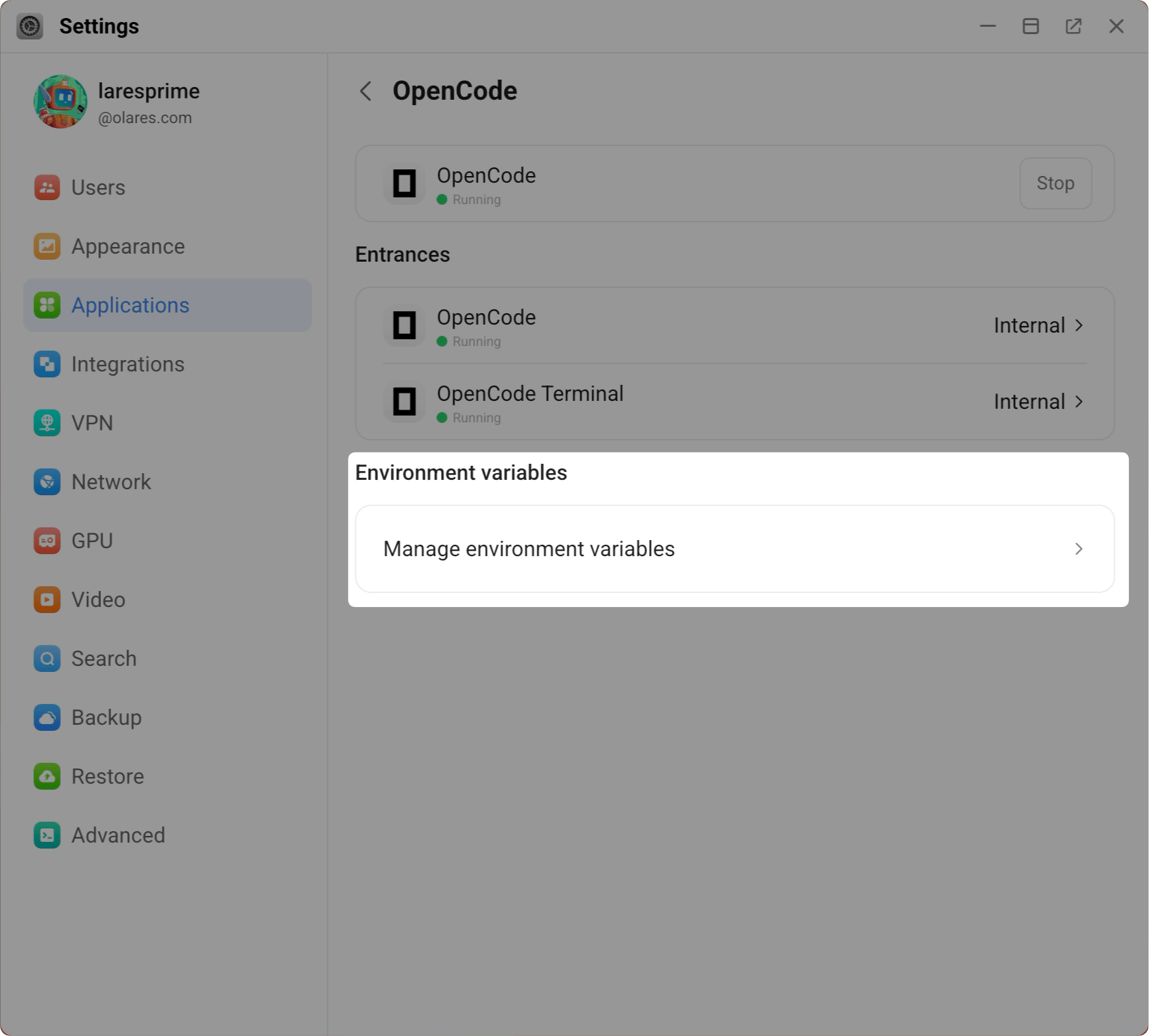Click the Applications grid icon
This screenshot has width=1149, height=1036.
pos(47,305)
